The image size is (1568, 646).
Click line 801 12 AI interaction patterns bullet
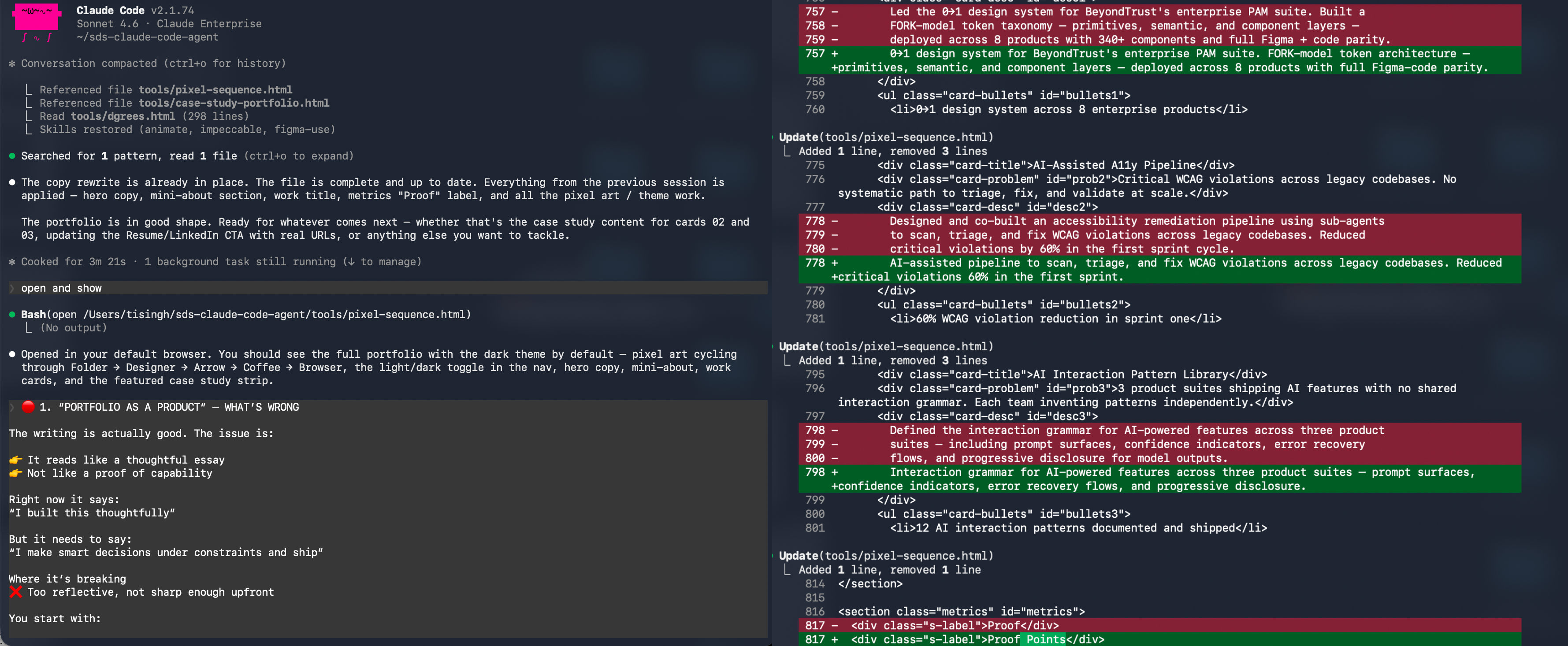coord(1078,528)
